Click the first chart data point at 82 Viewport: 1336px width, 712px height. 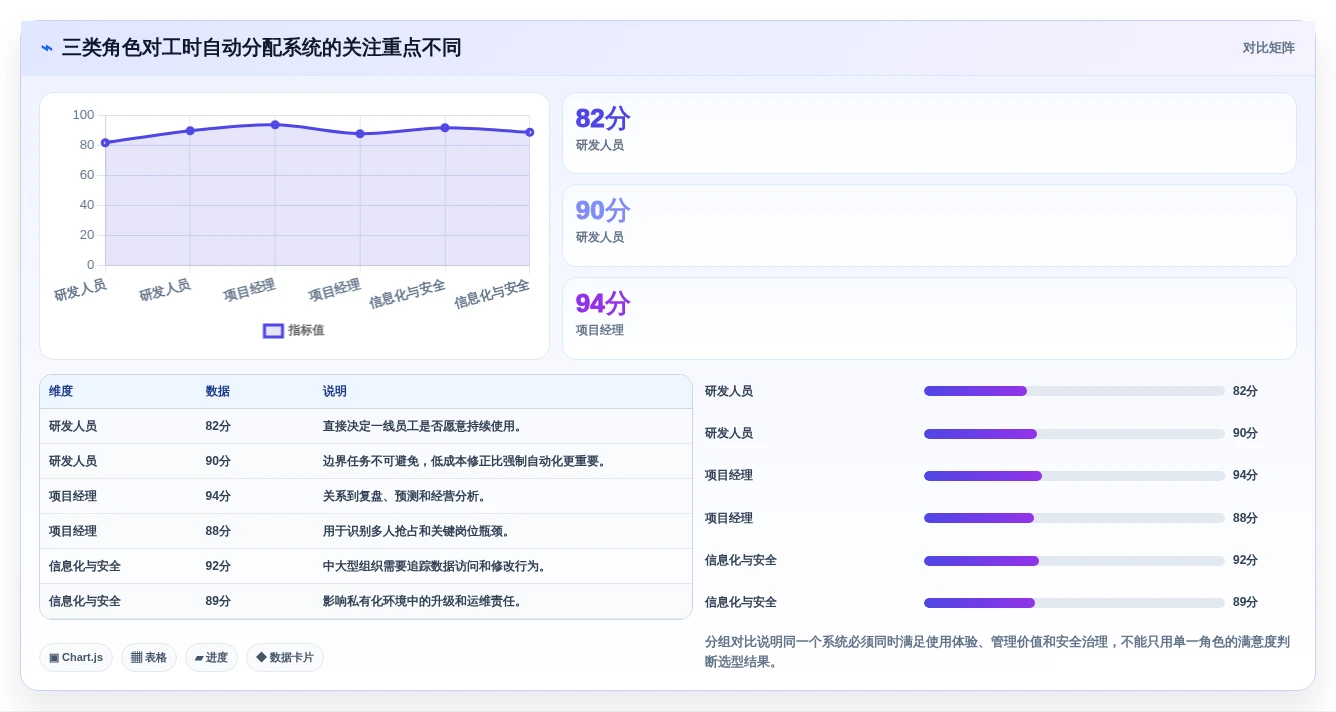[x=105, y=143]
